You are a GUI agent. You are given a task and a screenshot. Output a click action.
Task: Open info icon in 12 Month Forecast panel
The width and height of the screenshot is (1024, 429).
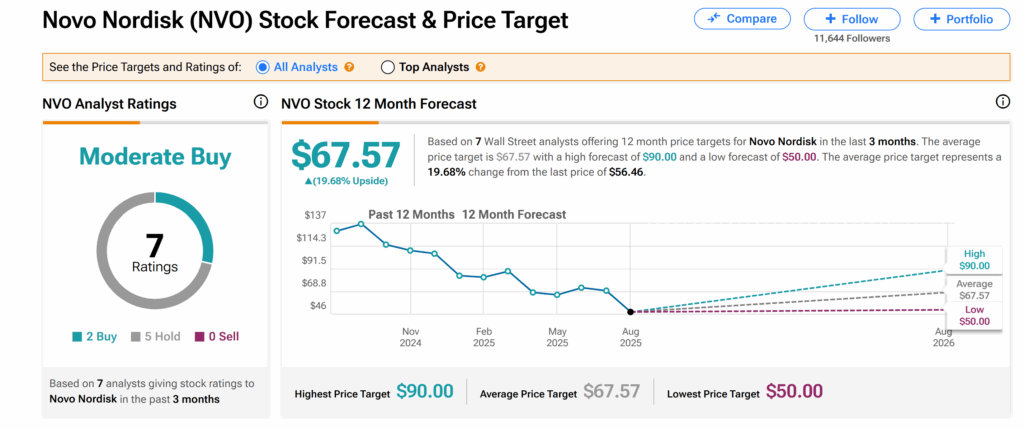(1003, 102)
